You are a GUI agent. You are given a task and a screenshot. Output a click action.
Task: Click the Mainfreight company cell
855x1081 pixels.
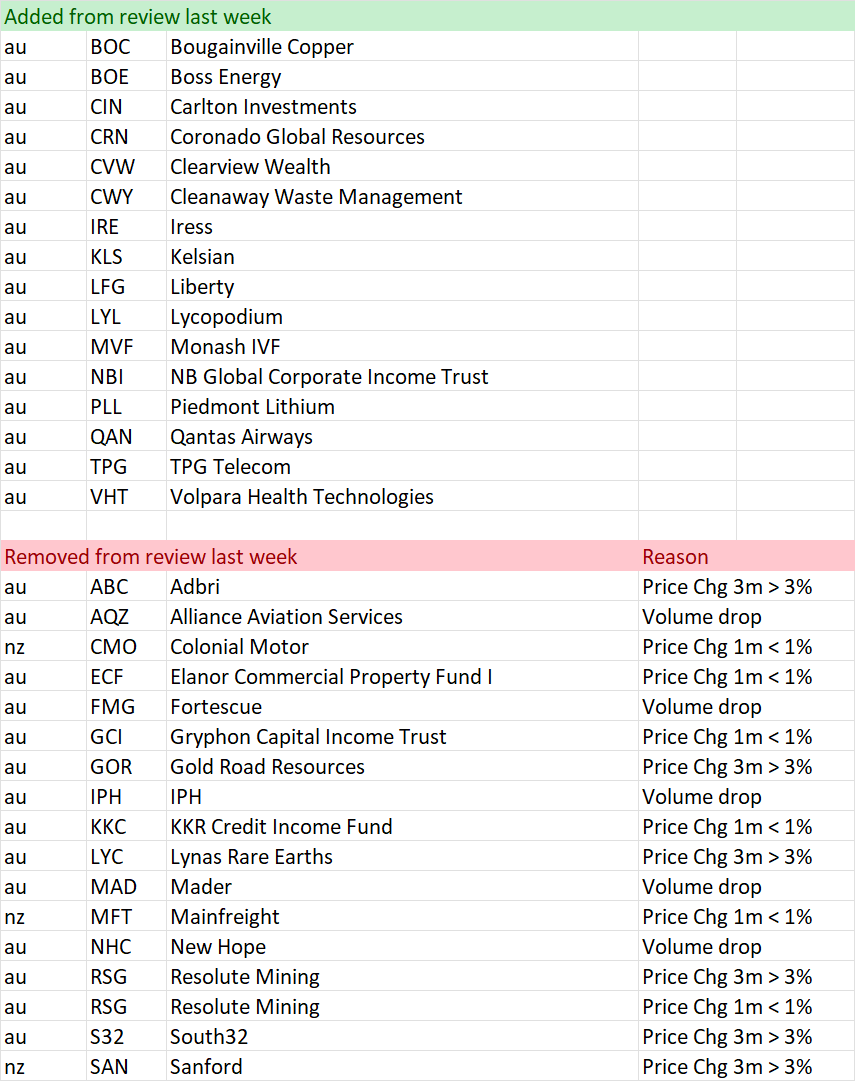[x=402, y=916]
